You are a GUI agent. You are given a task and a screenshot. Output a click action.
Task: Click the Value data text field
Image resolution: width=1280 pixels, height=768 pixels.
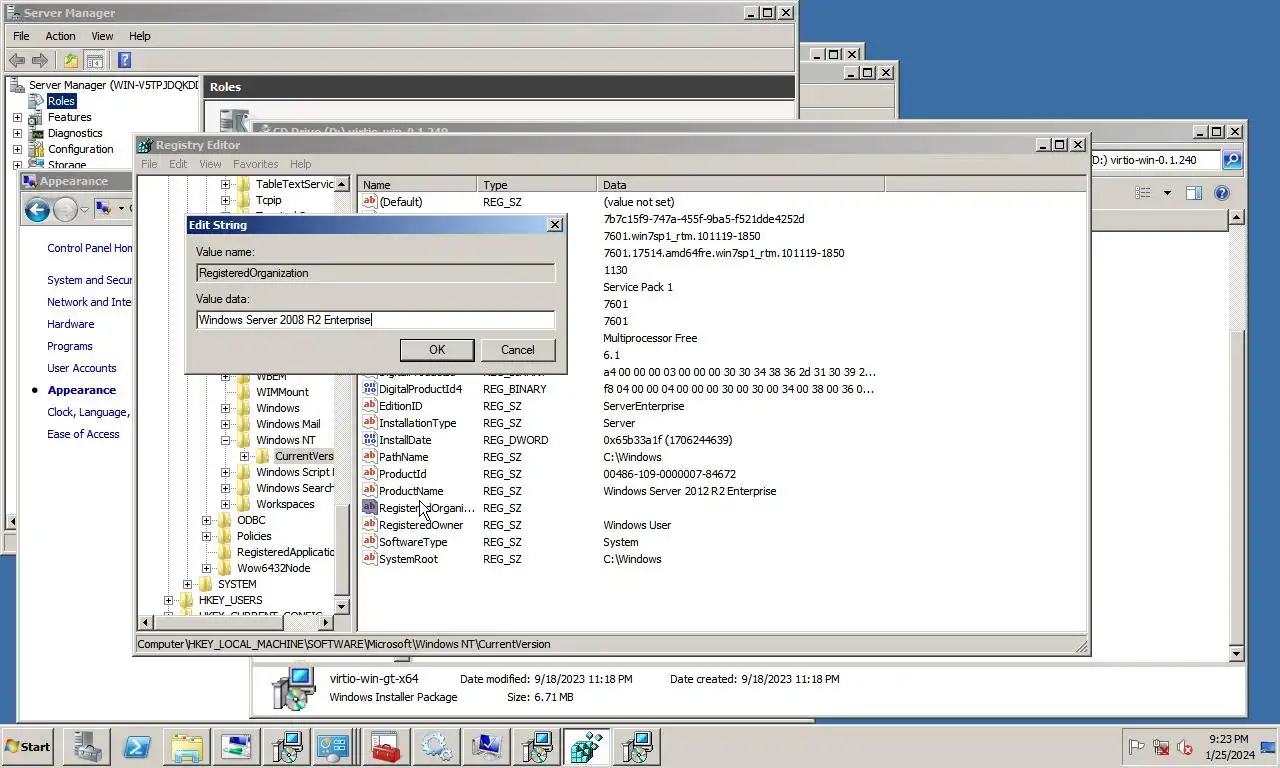375,320
